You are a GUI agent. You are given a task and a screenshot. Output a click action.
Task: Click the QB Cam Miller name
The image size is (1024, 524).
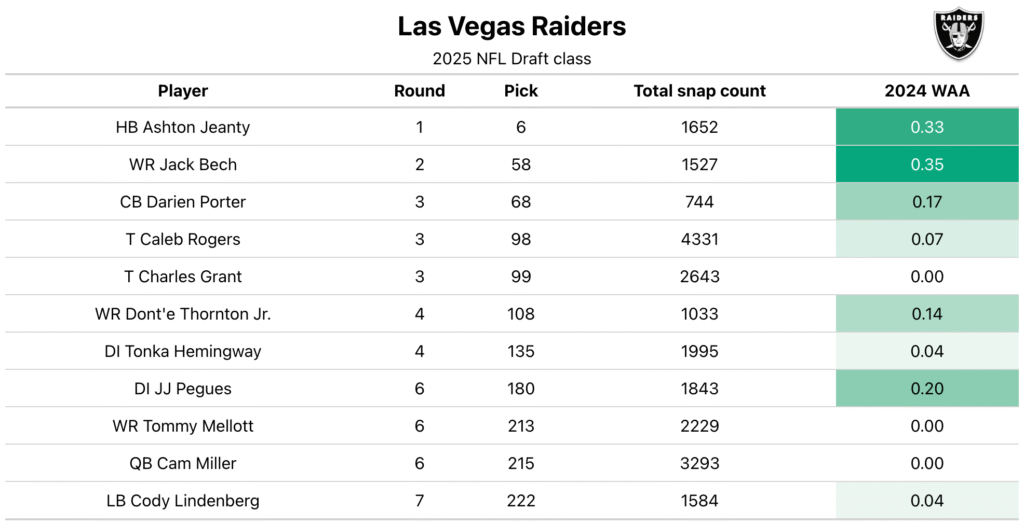coord(183,463)
